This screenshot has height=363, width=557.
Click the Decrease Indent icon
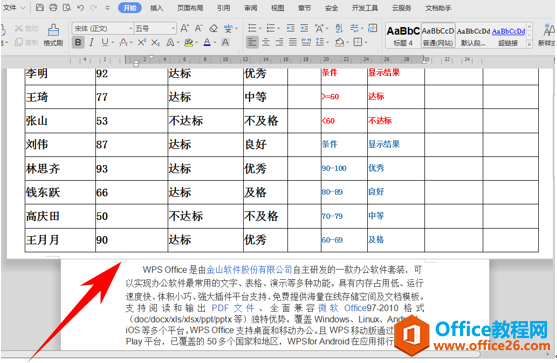point(291,28)
